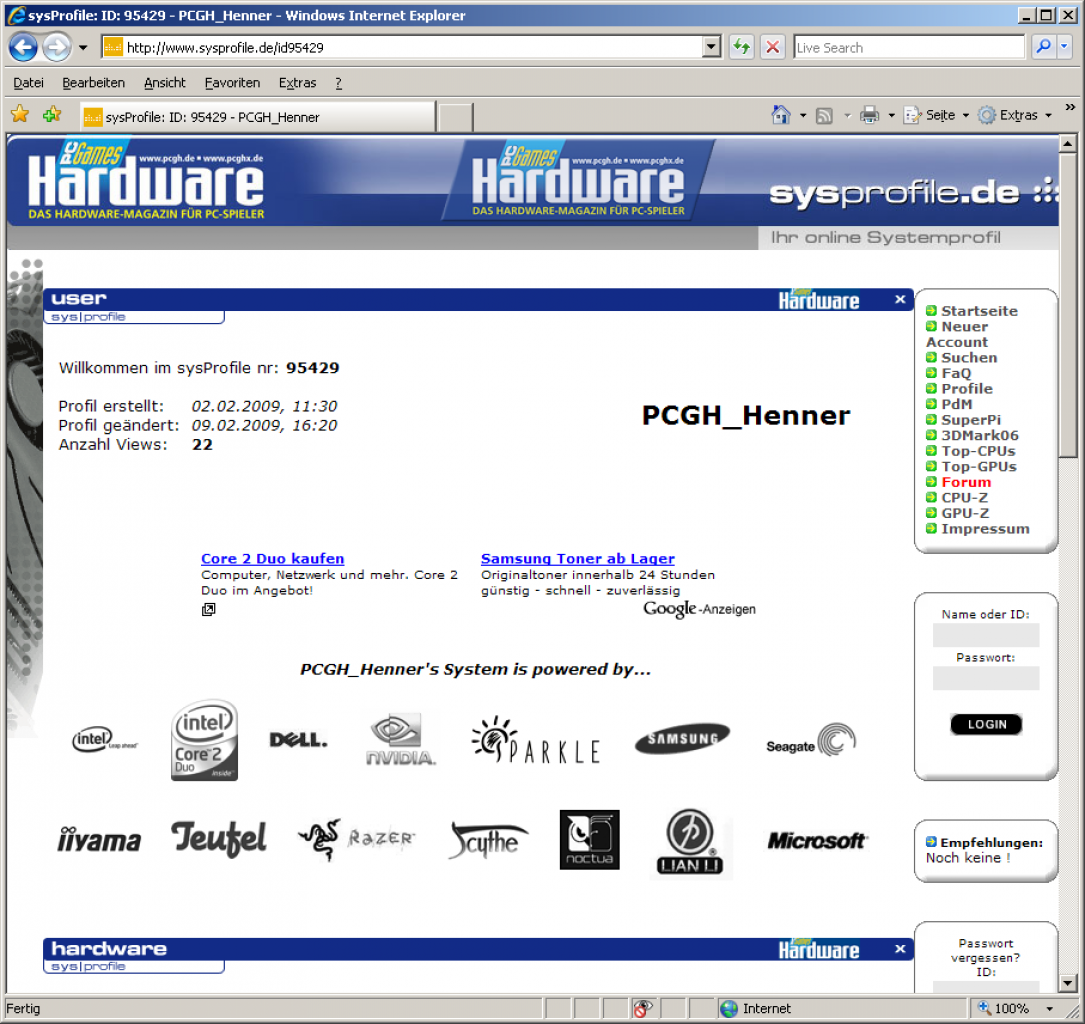Follow the Core 2 Duo kaufen ad link

pos(273,558)
